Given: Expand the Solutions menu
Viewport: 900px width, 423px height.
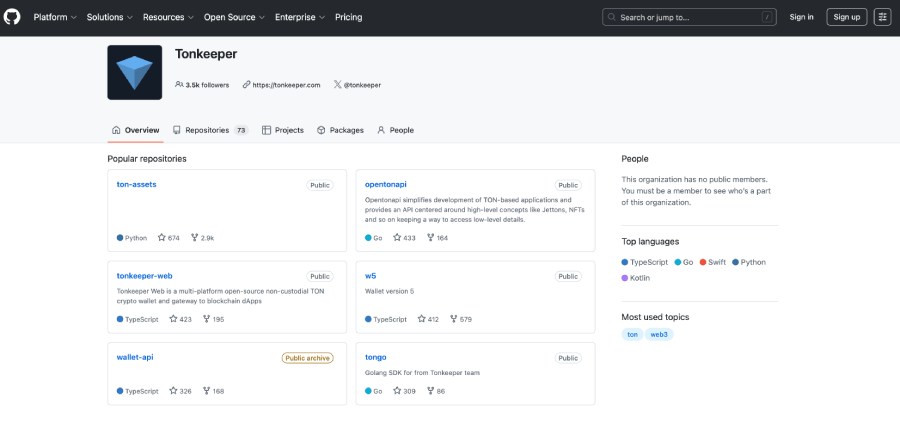Looking at the screenshot, I should 110,17.
